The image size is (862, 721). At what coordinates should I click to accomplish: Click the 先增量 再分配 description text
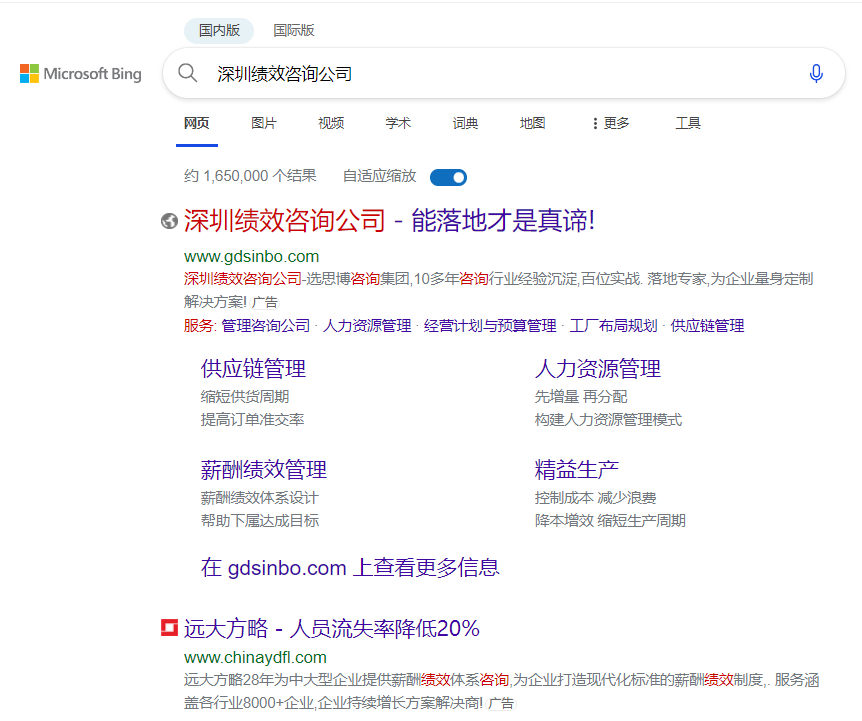(581, 396)
